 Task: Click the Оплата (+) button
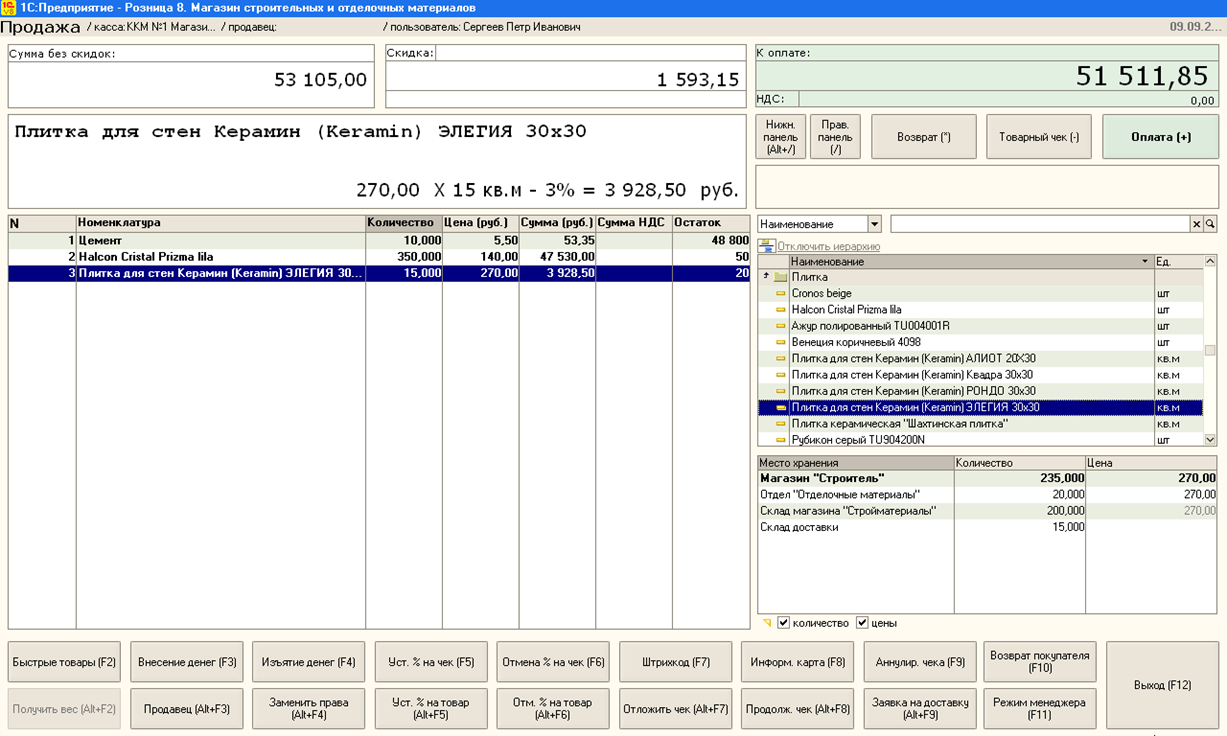pyautogui.click(x=1160, y=137)
